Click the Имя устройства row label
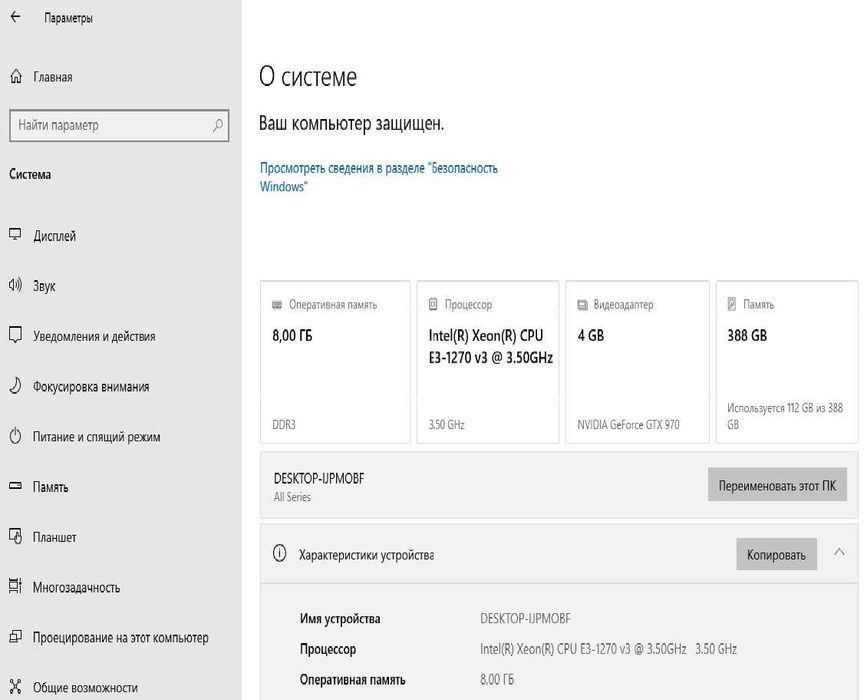Image resolution: width=867 pixels, height=700 pixels. pyautogui.click(x=340, y=619)
